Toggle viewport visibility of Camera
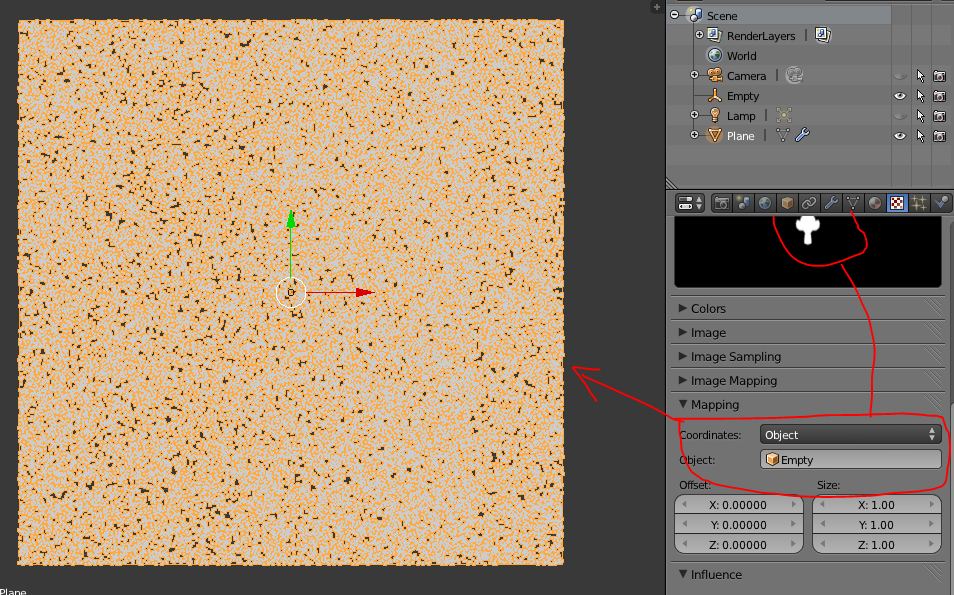 tap(900, 76)
